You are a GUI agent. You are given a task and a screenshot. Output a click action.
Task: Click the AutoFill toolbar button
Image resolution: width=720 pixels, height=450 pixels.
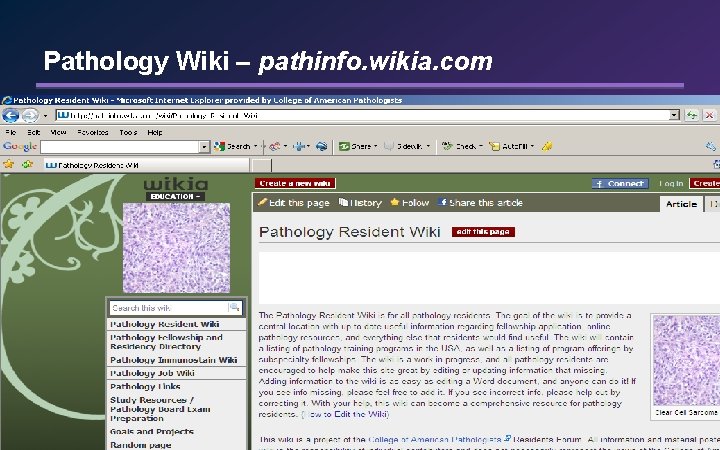click(509, 146)
